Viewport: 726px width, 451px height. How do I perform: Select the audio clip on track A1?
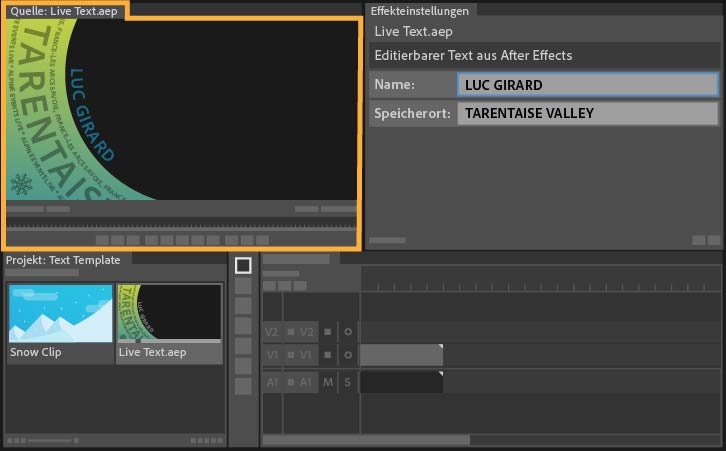point(401,382)
